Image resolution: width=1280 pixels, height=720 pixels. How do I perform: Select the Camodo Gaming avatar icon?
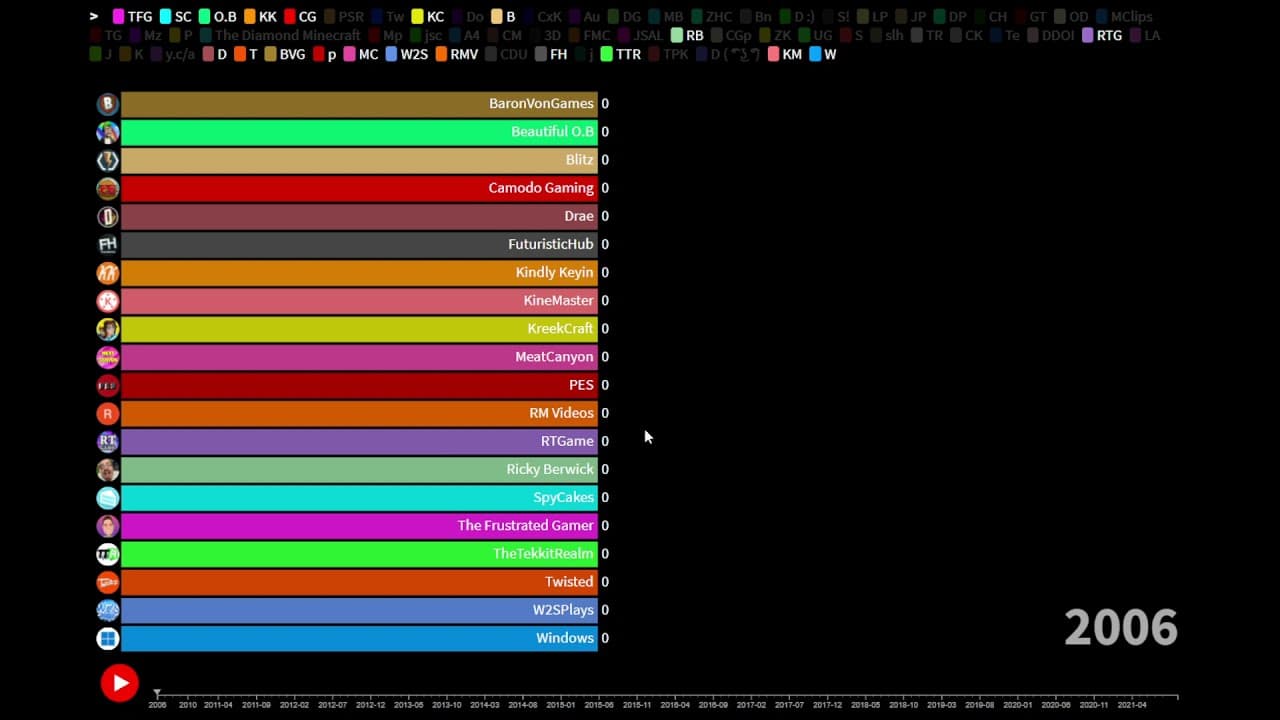pos(108,188)
